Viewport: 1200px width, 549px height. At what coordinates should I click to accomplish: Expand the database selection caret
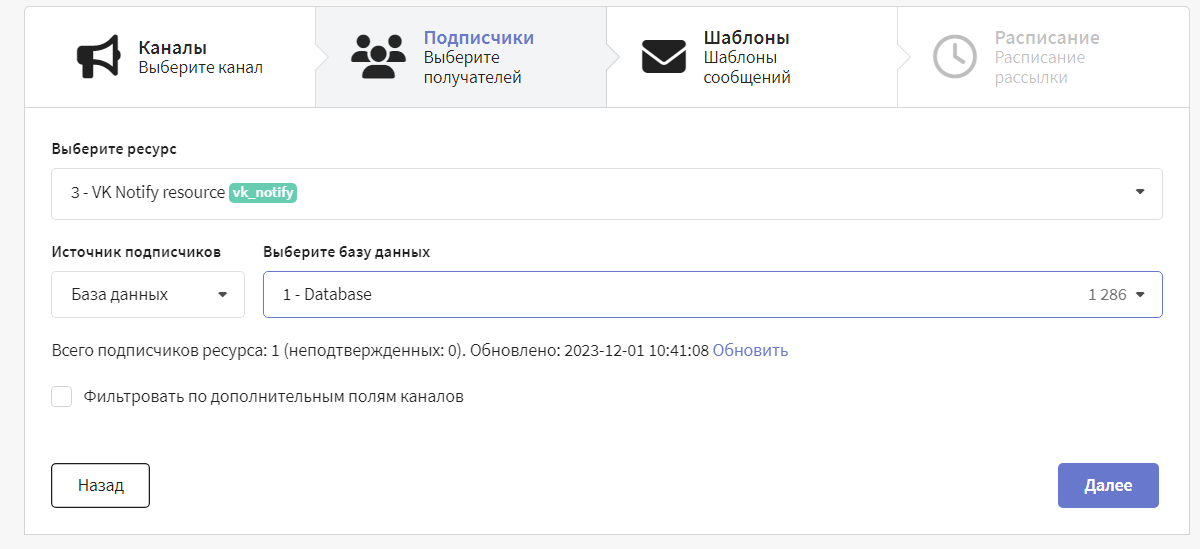pos(1140,295)
